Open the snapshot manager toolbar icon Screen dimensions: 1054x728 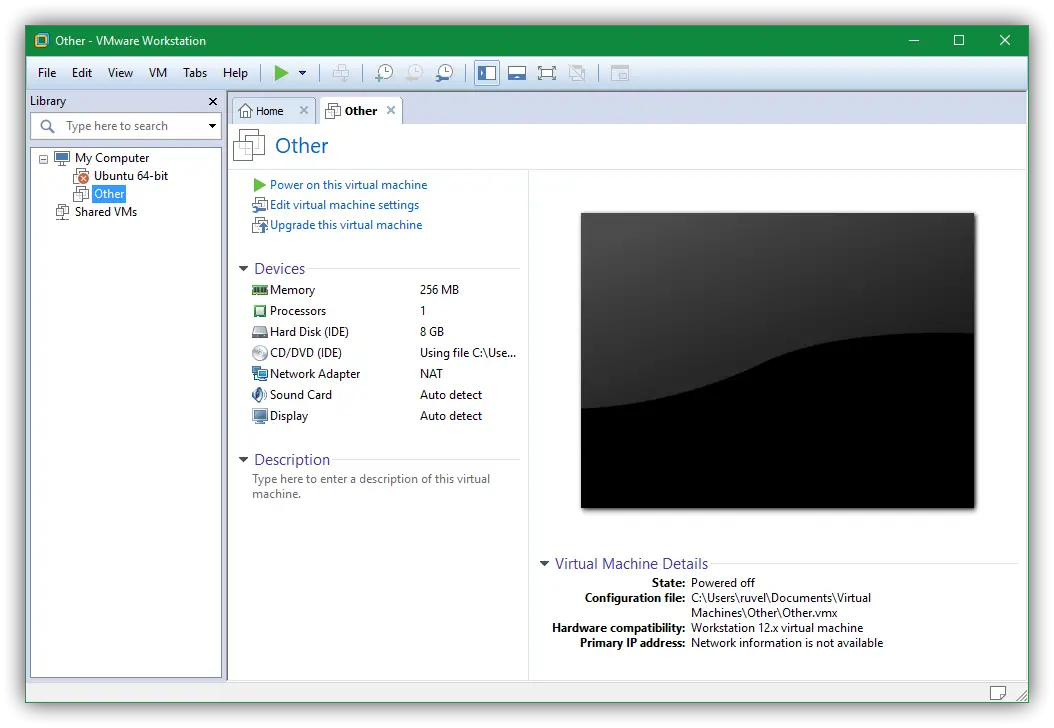[444, 73]
